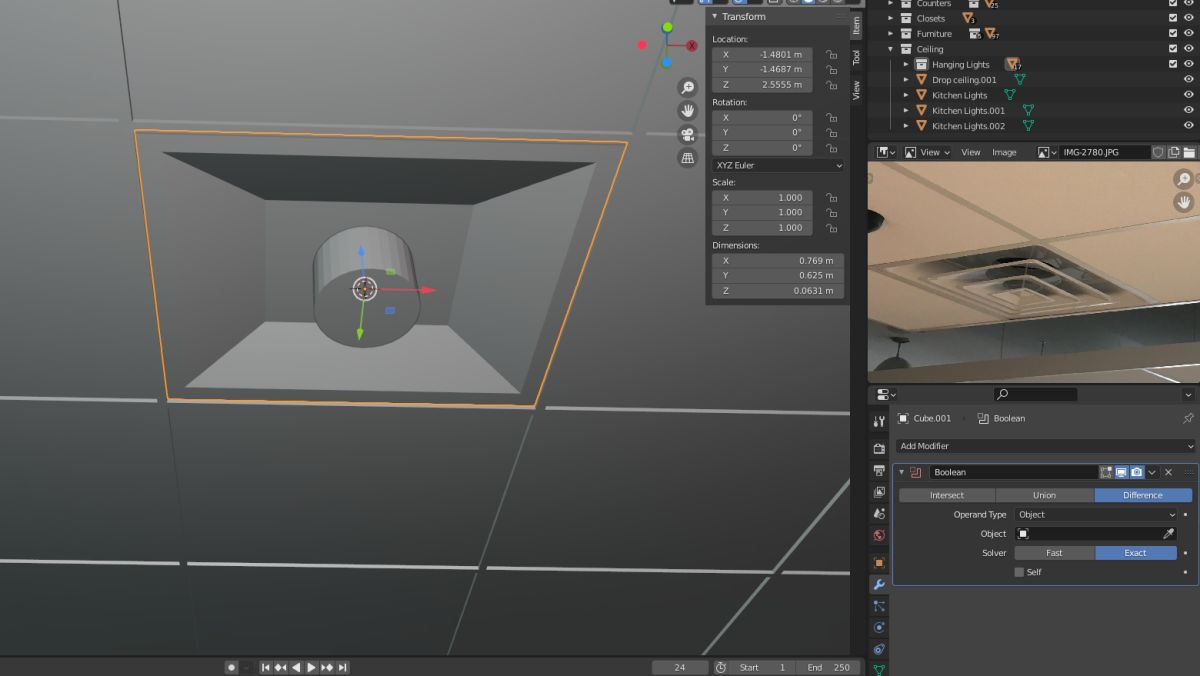The image size is (1200, 676).
Task: Open the View Layer properties tab icon
Action: pos(879,492)
